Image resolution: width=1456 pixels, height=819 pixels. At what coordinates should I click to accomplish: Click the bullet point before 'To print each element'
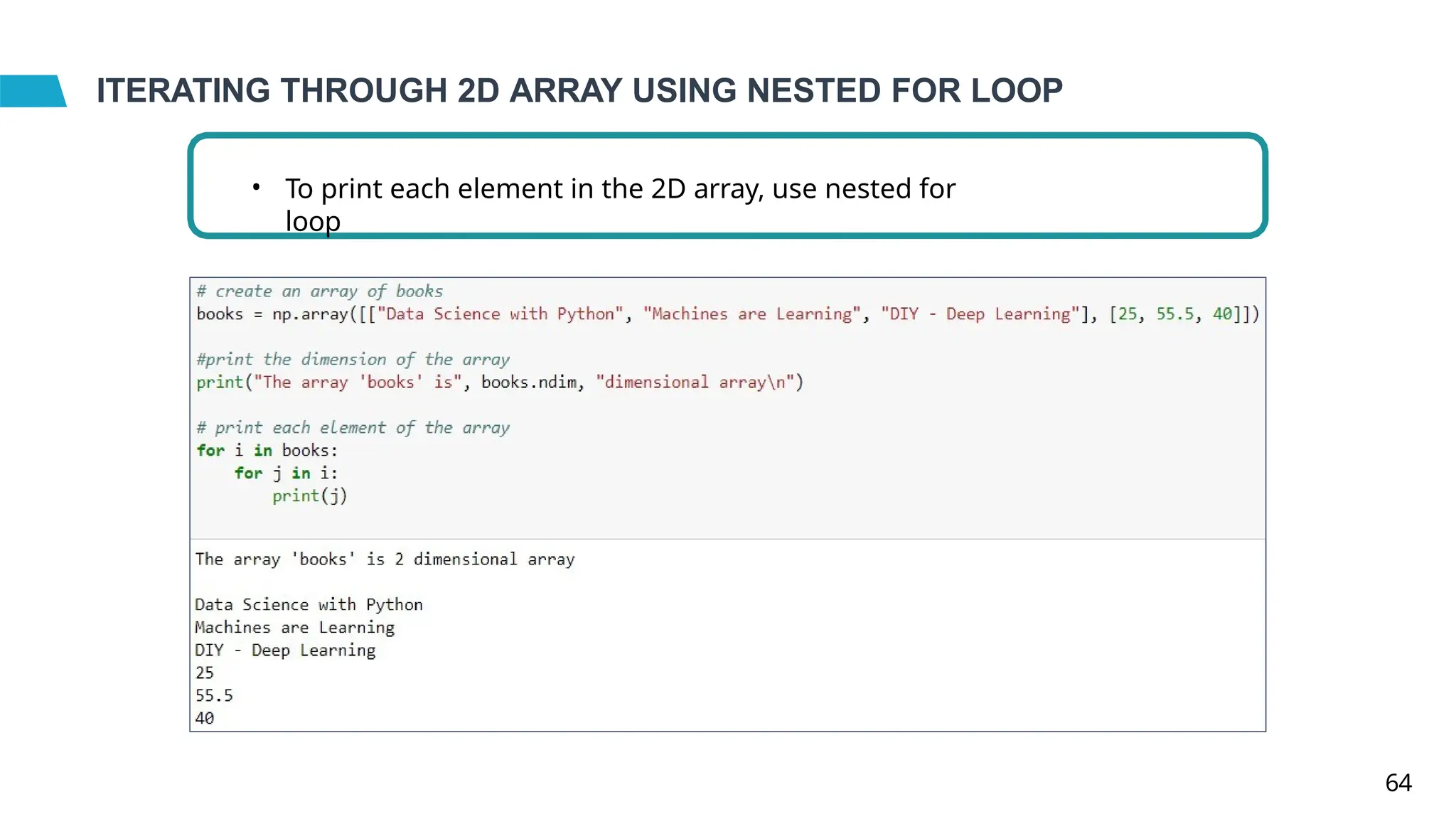[x=256, y=188]
